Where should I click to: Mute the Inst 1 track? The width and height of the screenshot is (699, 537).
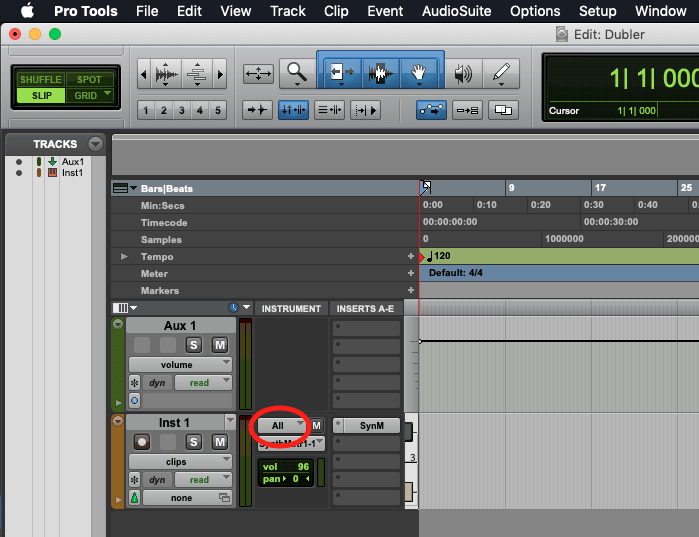(220, 442)
